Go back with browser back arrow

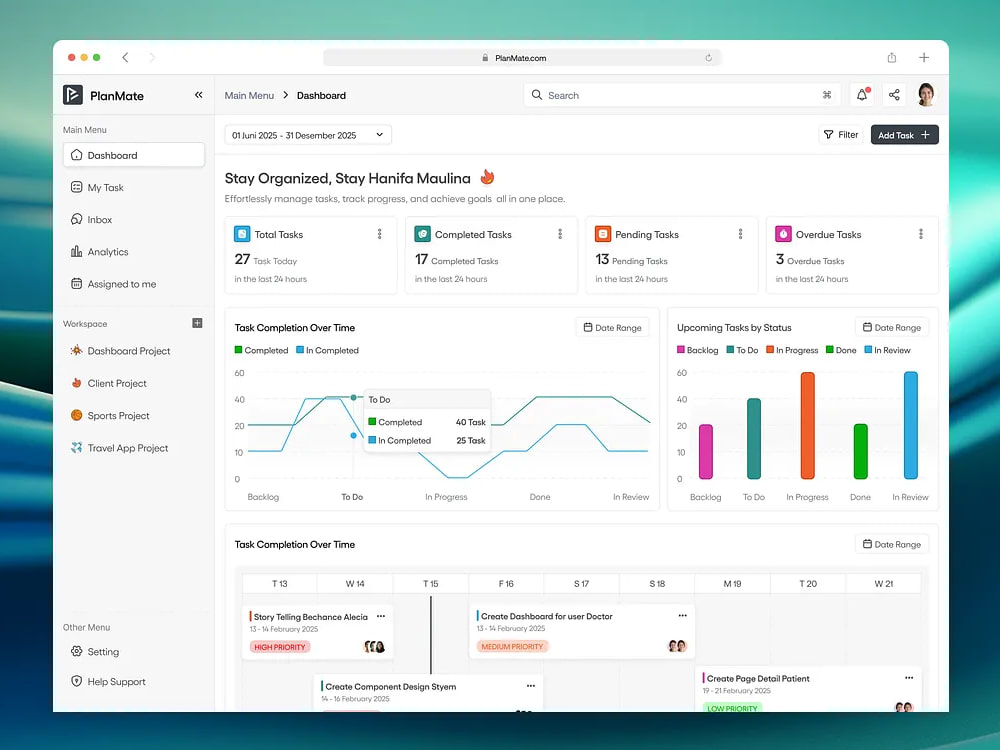pos(125,57)
